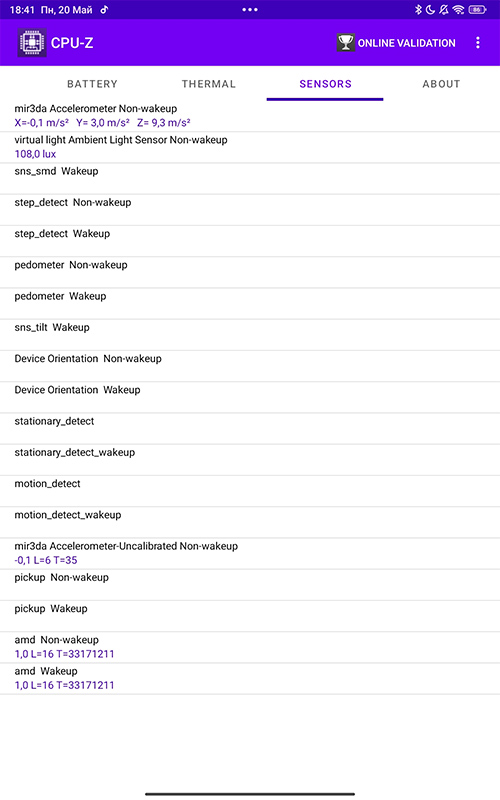Tap the amd Wakeup sensor entry

pyautogui.click(x=250, y=678)
